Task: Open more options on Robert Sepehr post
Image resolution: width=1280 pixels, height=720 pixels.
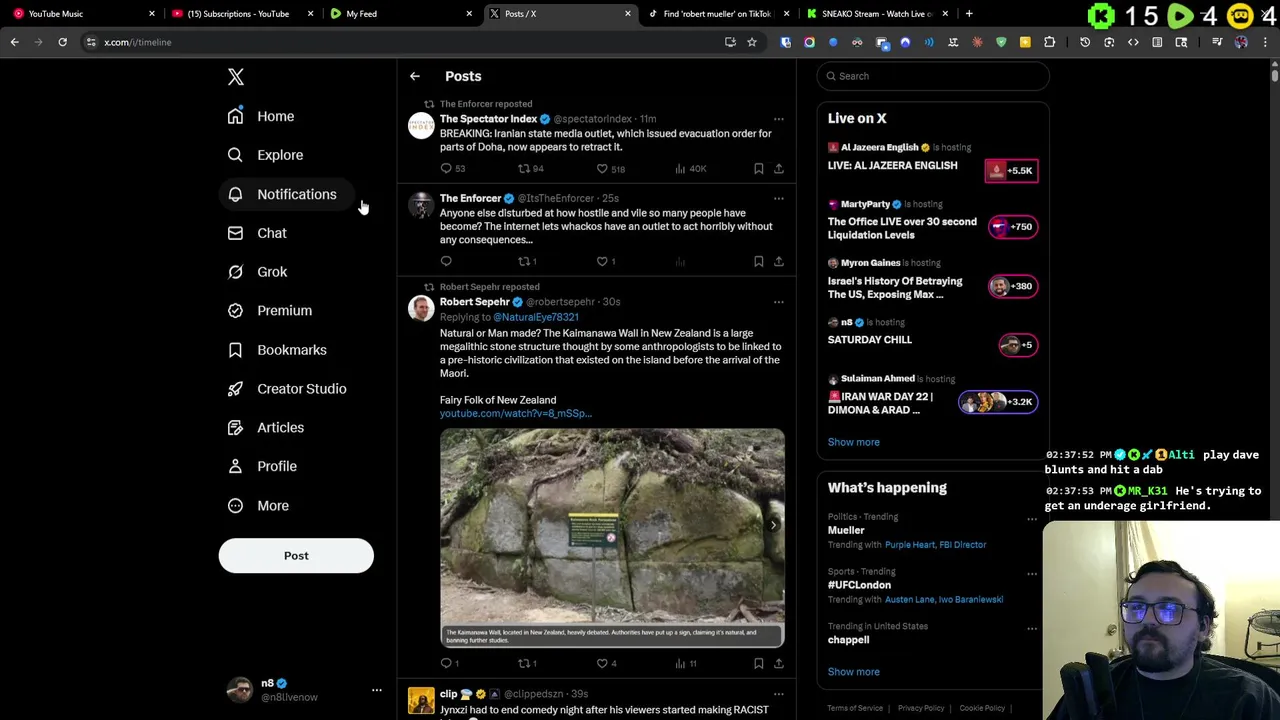Action: click(x=778, y=302)
